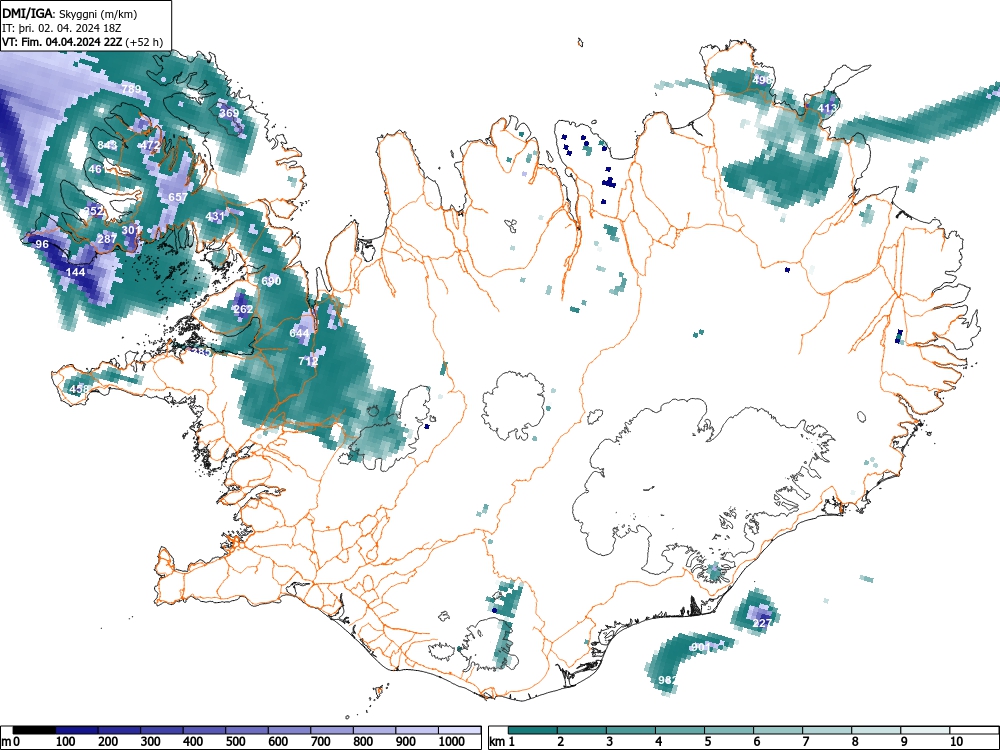Click the visibility value '472' on the map
1000x750 pixels.
151,145
